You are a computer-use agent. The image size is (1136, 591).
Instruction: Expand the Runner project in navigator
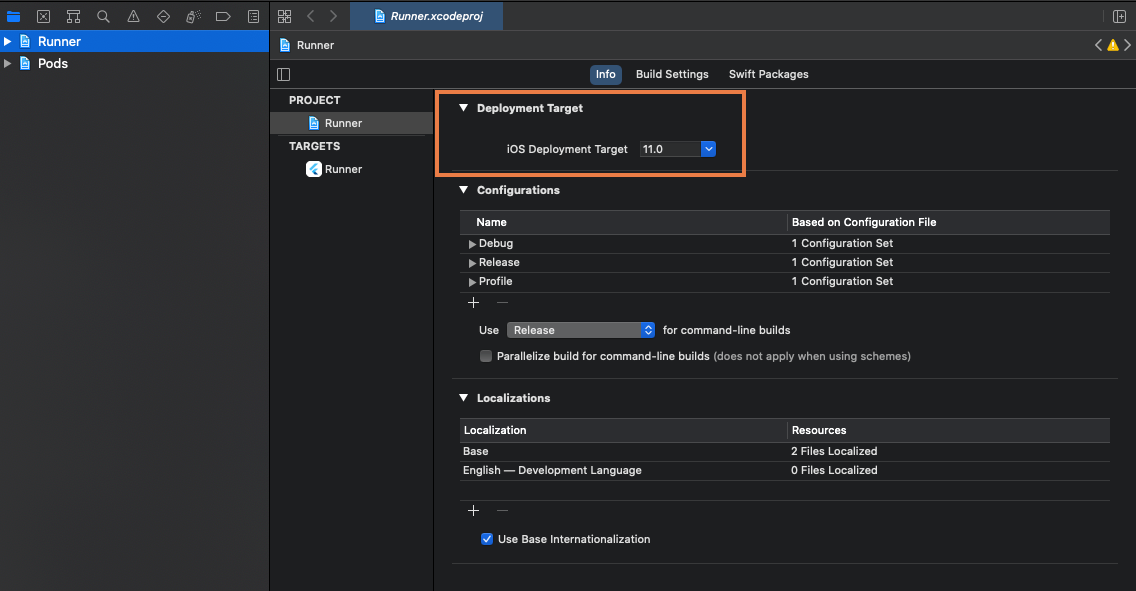8,41
